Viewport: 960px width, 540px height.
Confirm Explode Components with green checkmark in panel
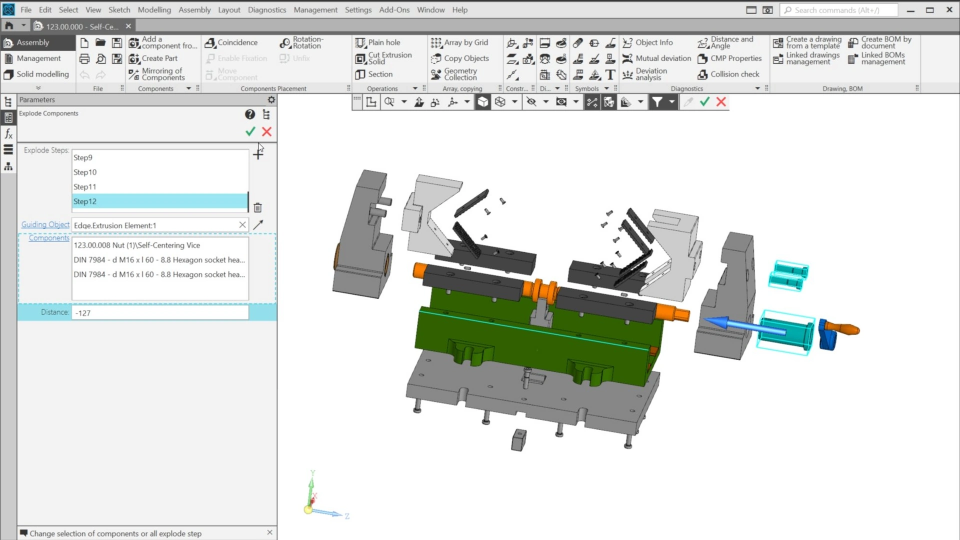pyautogui.click(x=250, y=131)
